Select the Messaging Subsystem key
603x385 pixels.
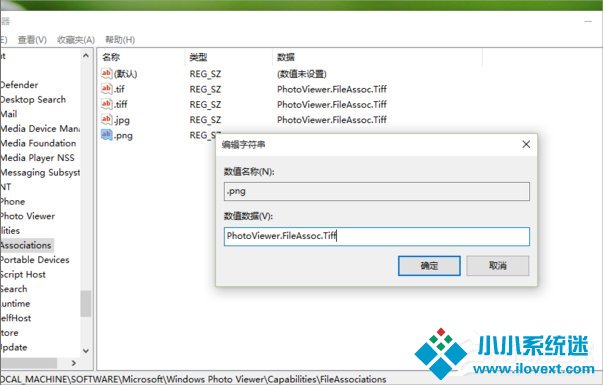(x=40, y=173)
